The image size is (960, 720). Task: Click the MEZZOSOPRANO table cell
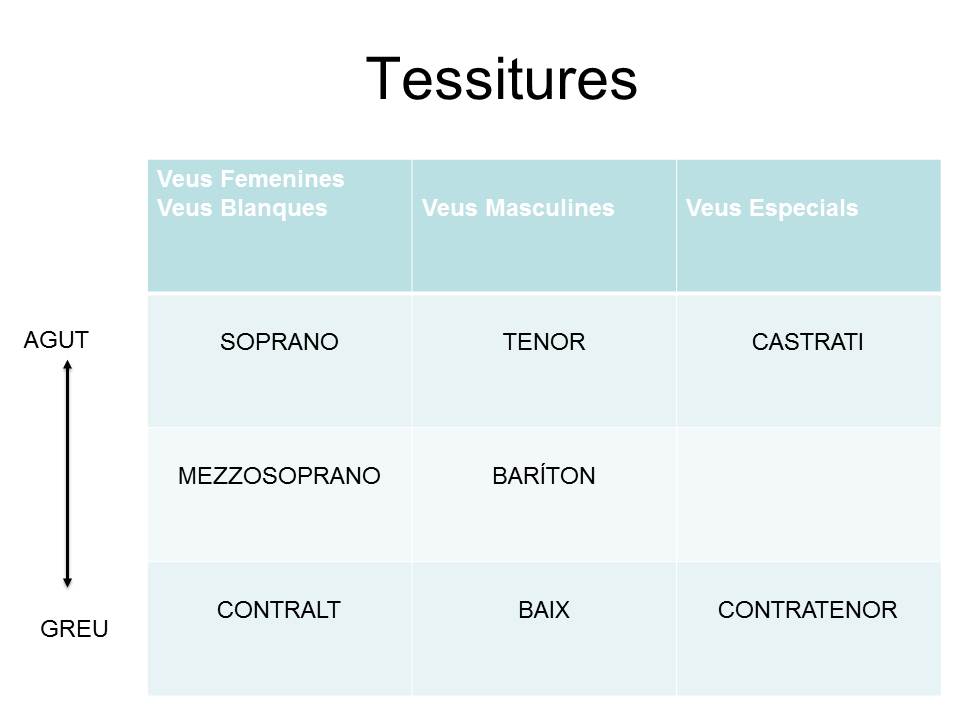pyautogui.click(x=280, y=495)
